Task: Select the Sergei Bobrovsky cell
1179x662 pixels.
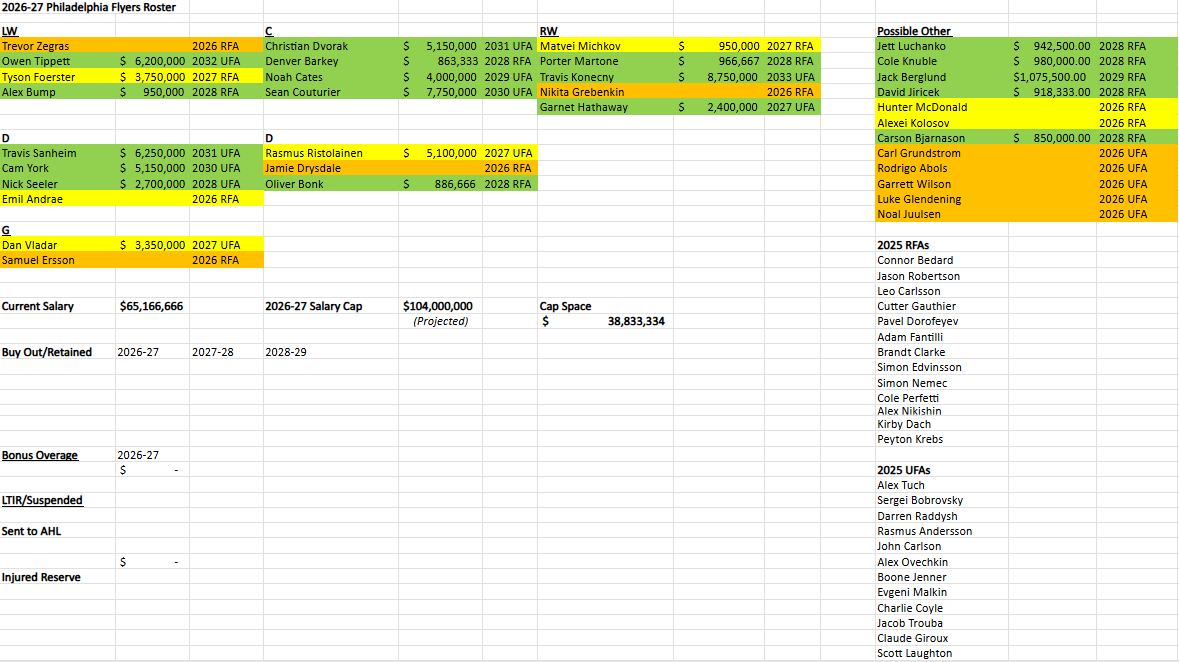Action: [942, 500]
